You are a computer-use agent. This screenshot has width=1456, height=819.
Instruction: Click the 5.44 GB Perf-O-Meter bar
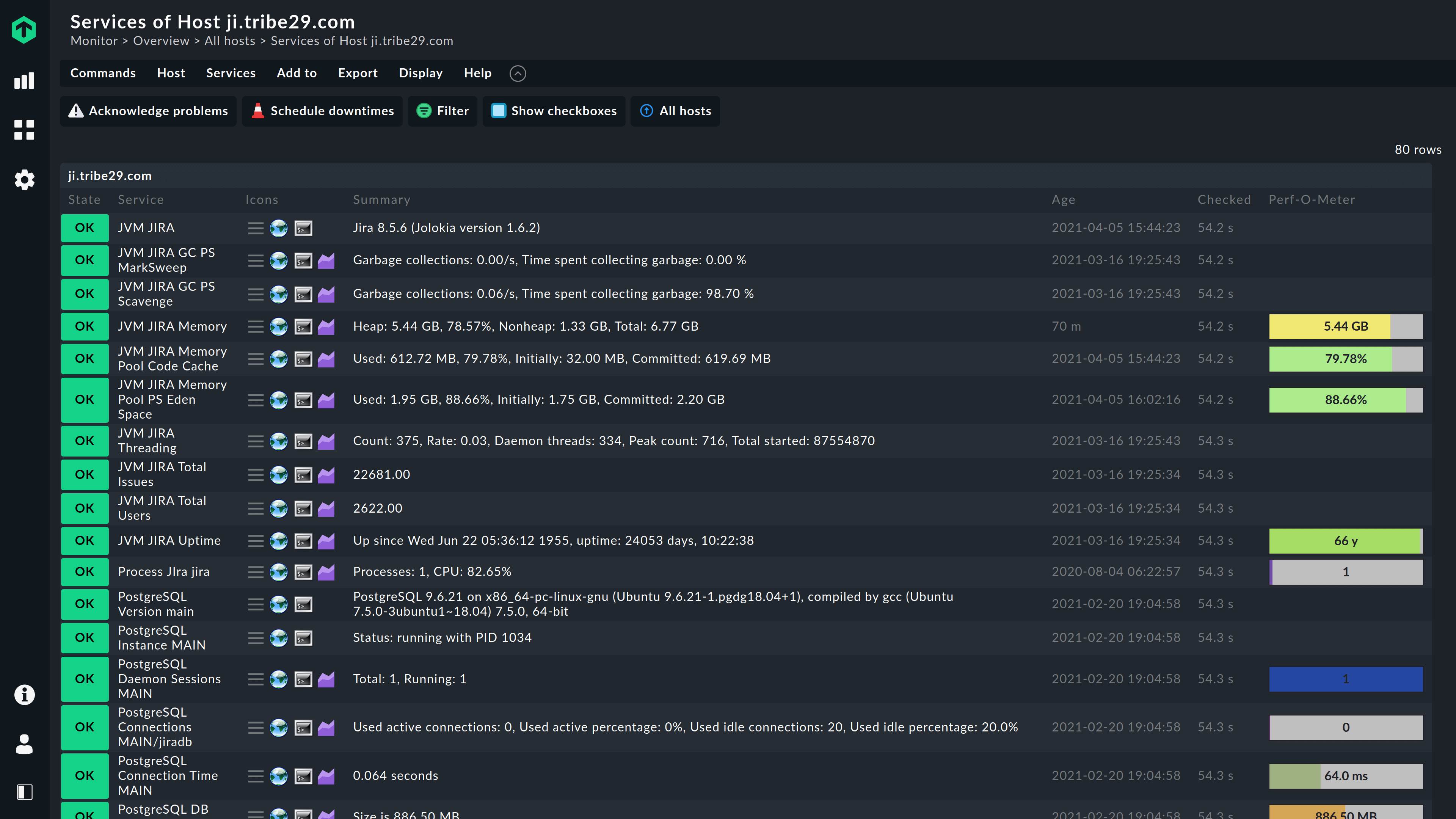1346,327
